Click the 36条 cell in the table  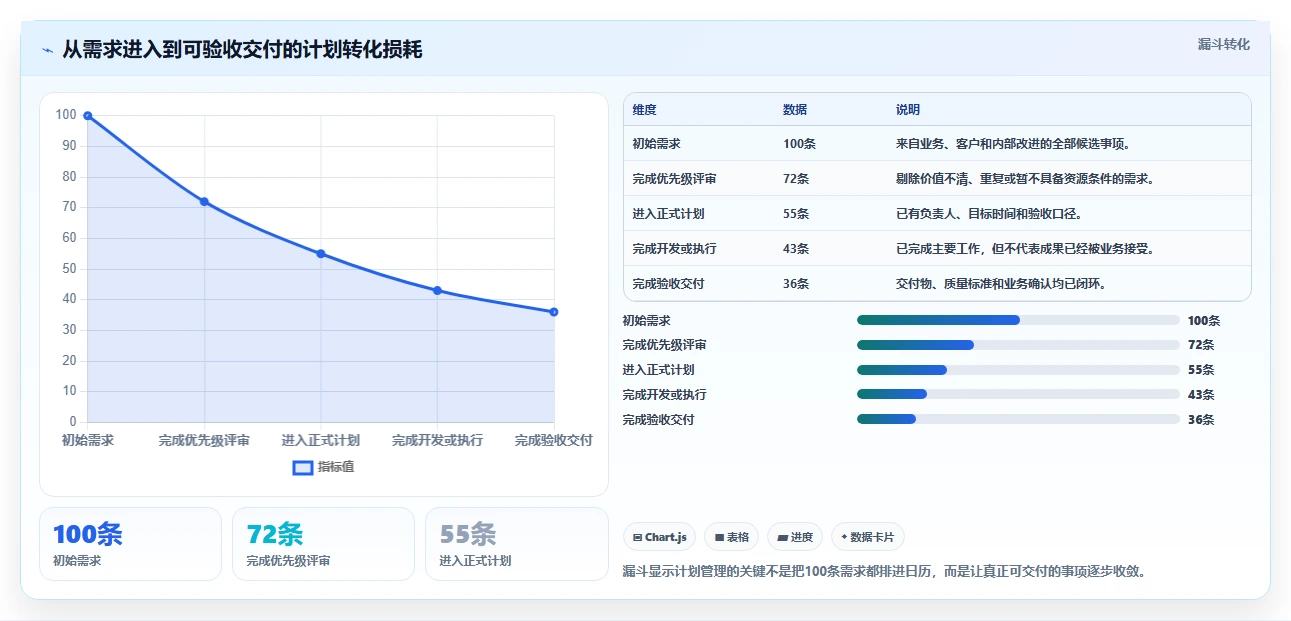[x=797, y=284]
